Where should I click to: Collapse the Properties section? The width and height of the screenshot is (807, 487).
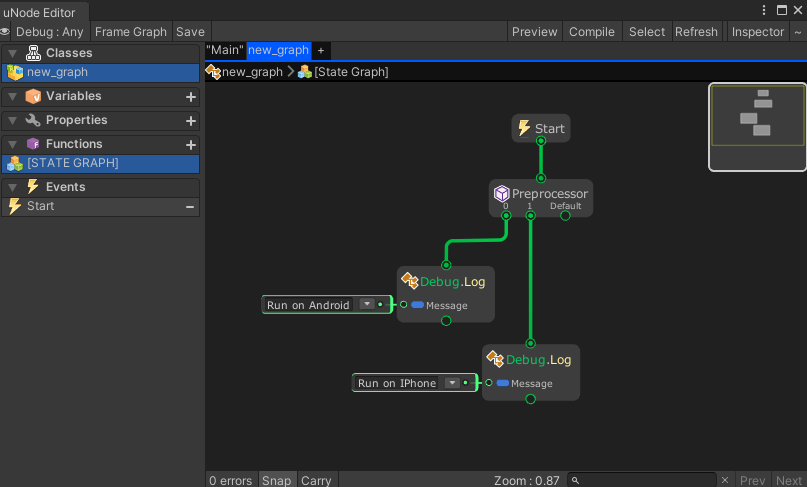12,120
